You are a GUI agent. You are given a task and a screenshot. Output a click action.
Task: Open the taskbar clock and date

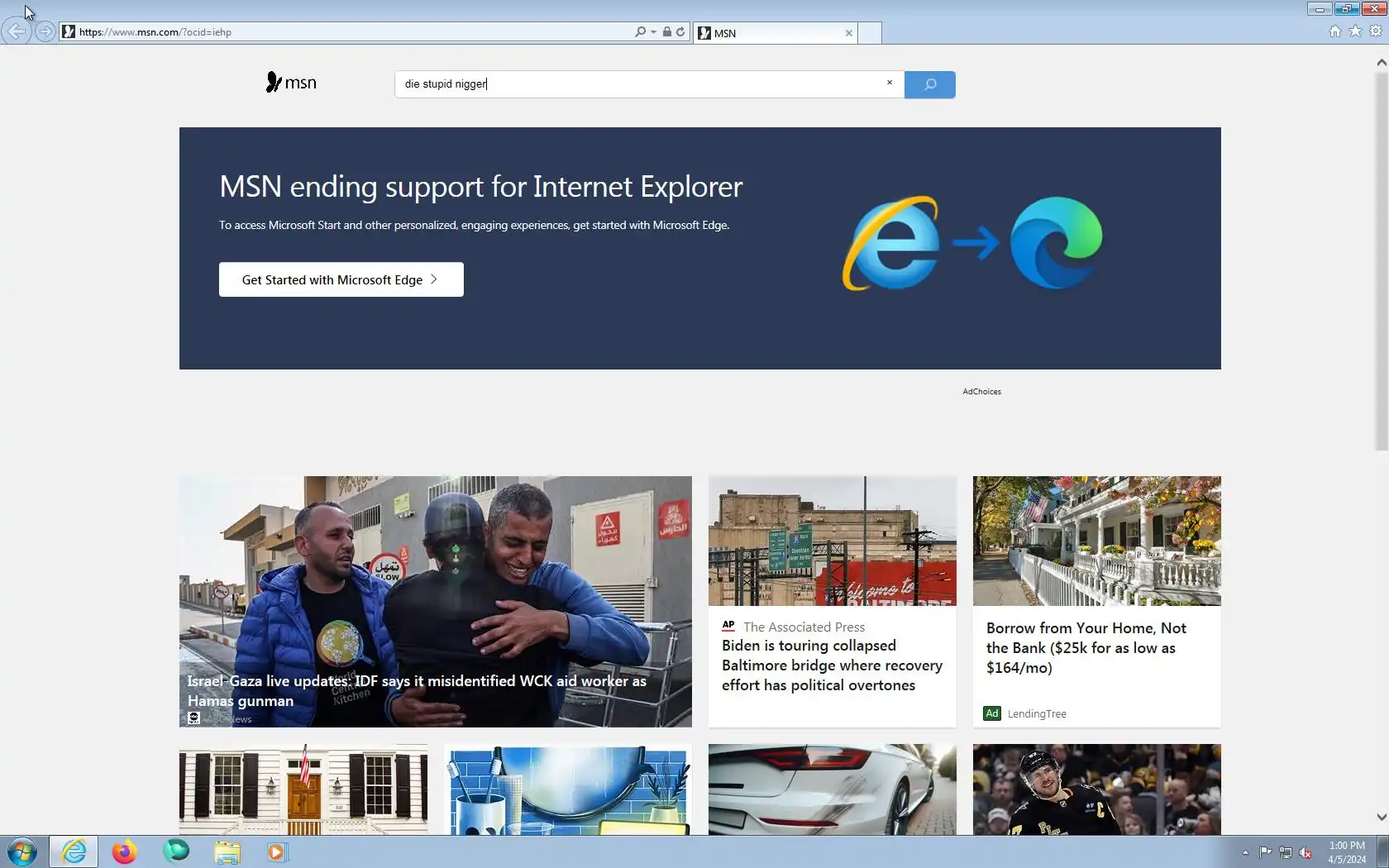1347,852
